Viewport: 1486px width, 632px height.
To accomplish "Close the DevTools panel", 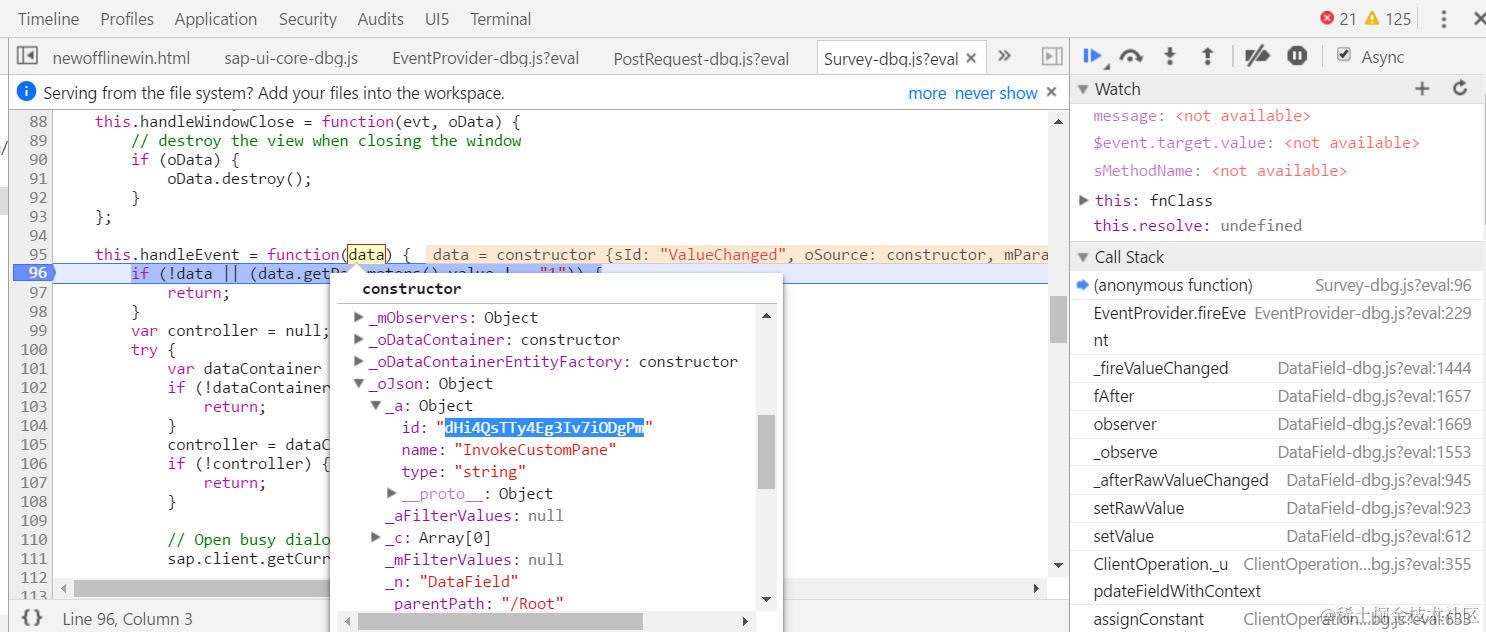I will pos(1479,19).
